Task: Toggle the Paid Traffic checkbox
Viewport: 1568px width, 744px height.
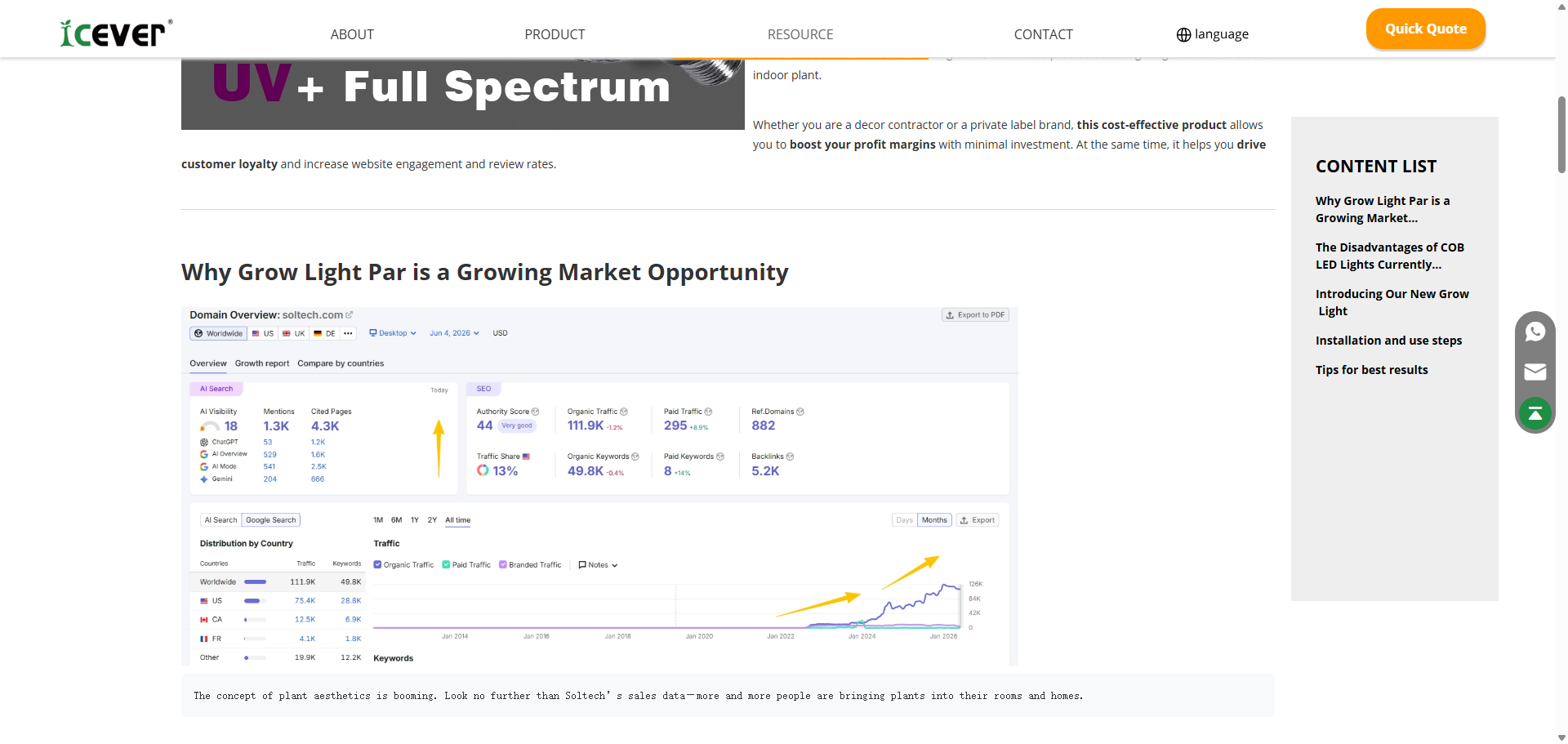Action: pyautogui.click(x=446, y=564)
